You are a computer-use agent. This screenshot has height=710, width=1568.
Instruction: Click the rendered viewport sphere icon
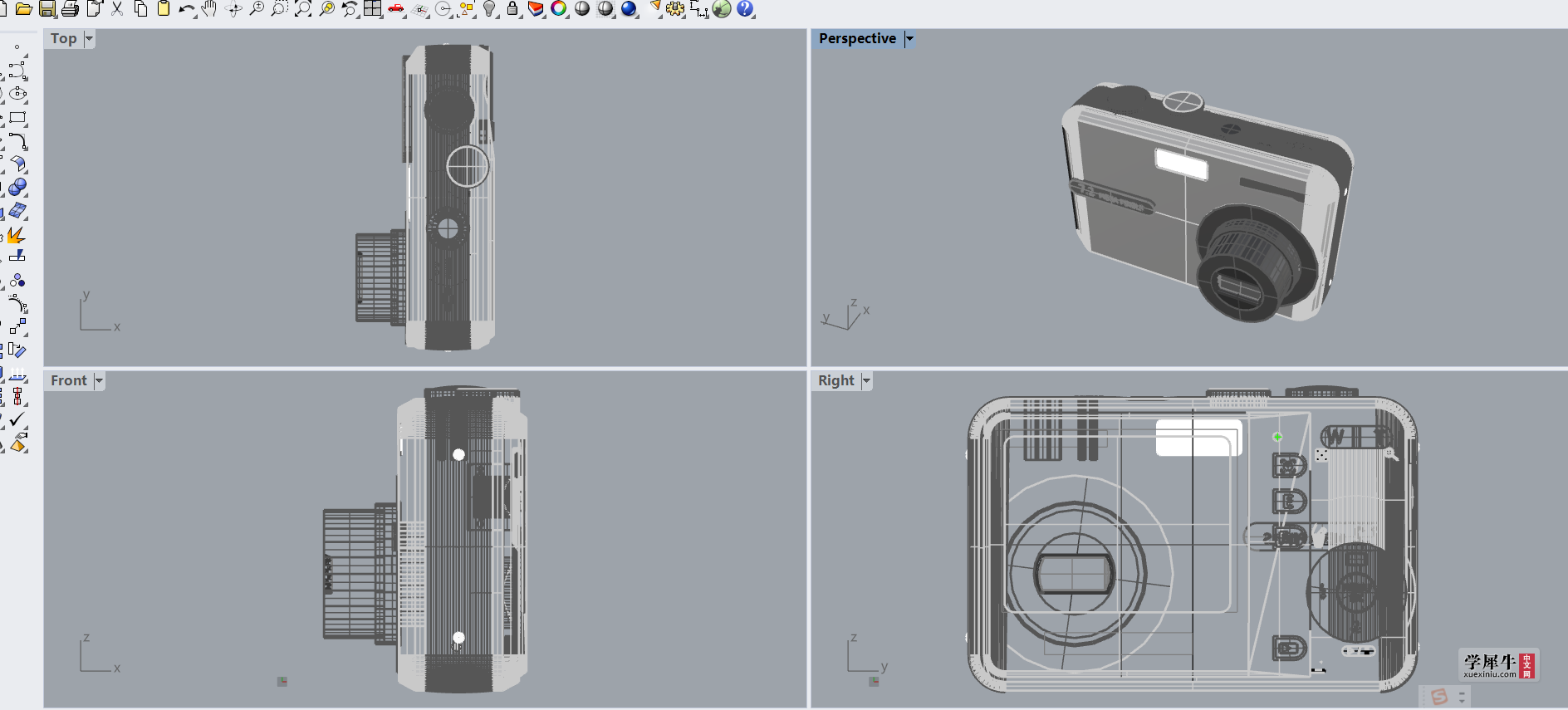click(605, 9)
